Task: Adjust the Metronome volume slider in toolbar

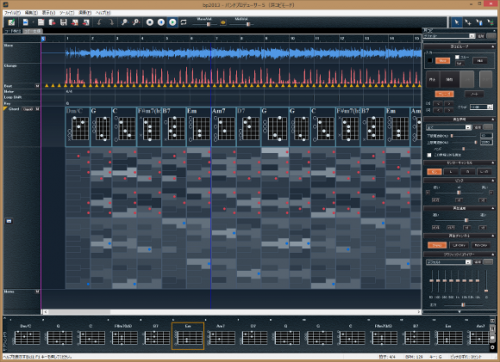Action: point(248,24)
